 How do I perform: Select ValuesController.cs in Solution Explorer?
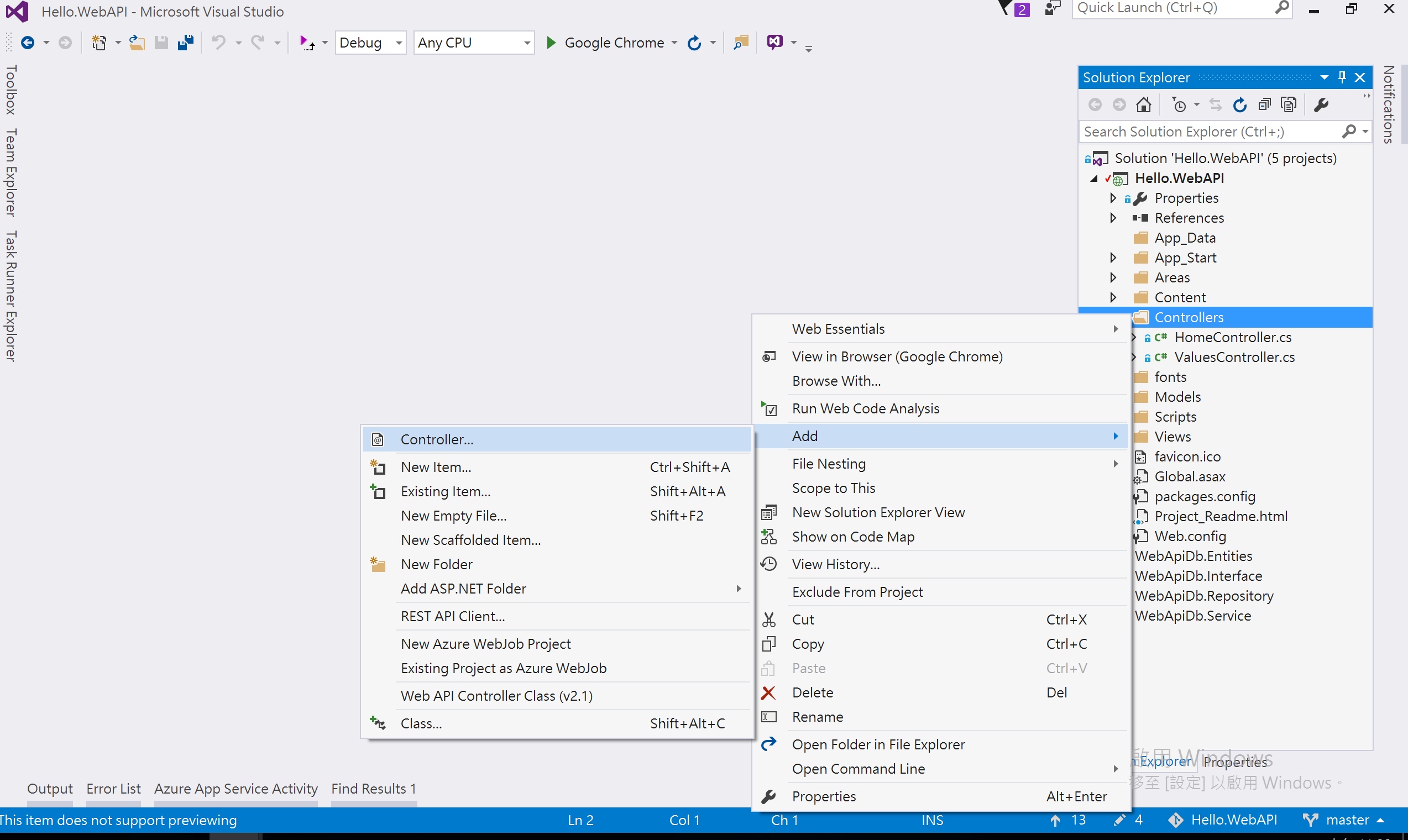pyautogui.click(x=1234, y=357)
